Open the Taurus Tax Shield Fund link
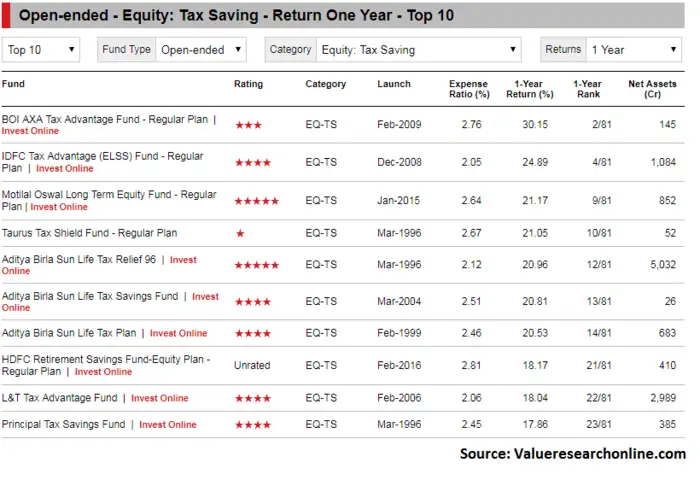The height and width of the screenshot is (486, 700). [x=89, y=233]
